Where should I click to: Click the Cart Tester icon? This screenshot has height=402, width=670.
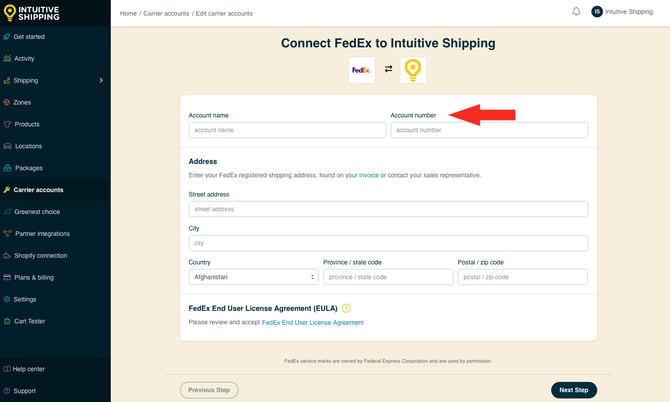click(7, 321)
